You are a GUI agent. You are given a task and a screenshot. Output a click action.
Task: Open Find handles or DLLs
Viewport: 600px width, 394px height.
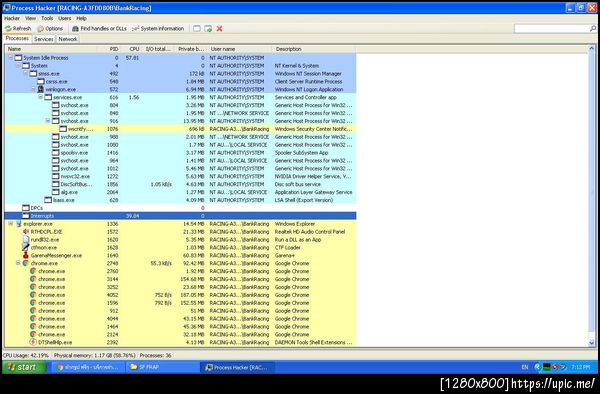pos(99,29)
